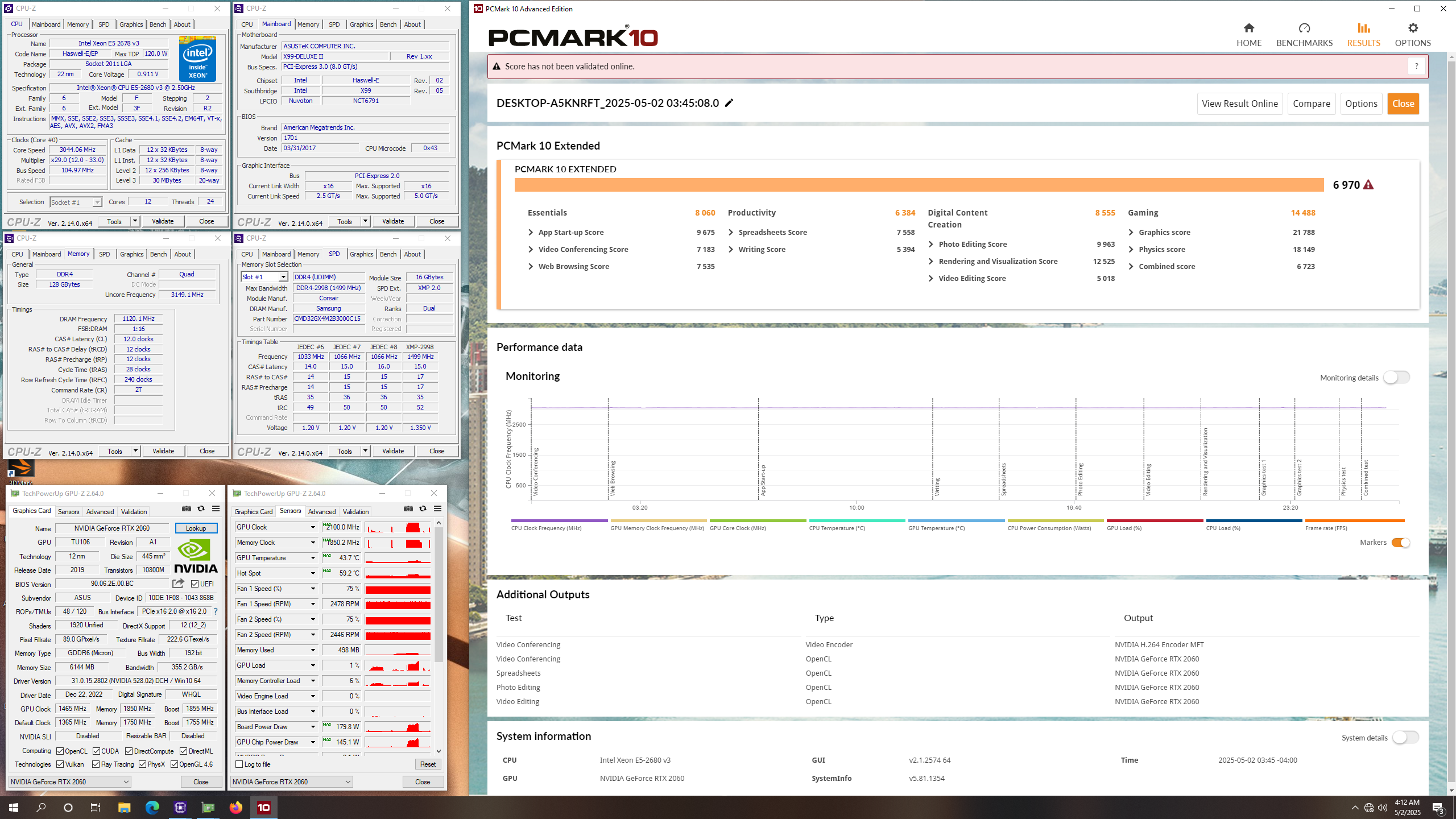Toggle the Markers switch off
This screenshot has height=819, width=1456.
coord(1401,543)
